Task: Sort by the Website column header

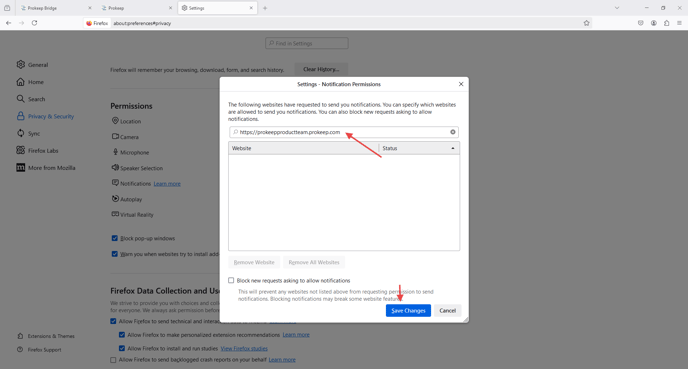Action: click(x=304, y=148)
